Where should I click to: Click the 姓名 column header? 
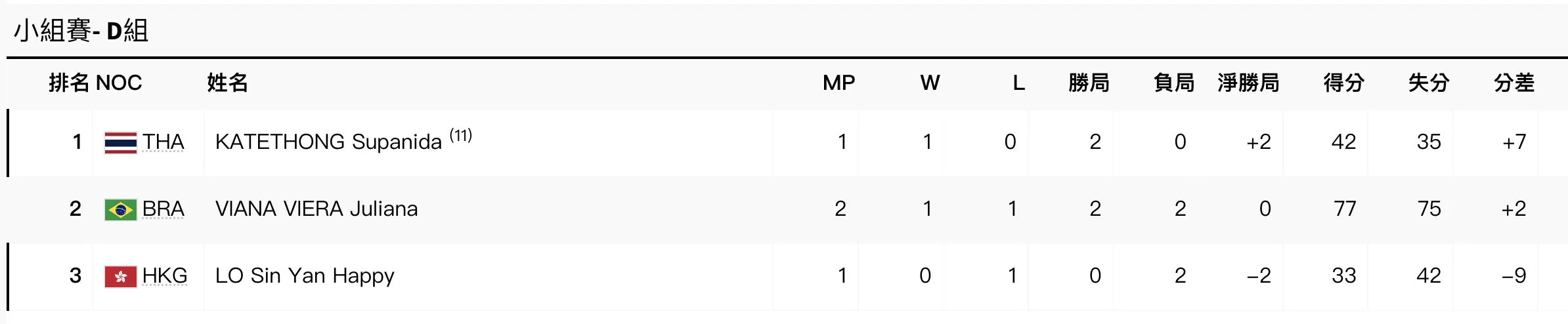[227, 83]
